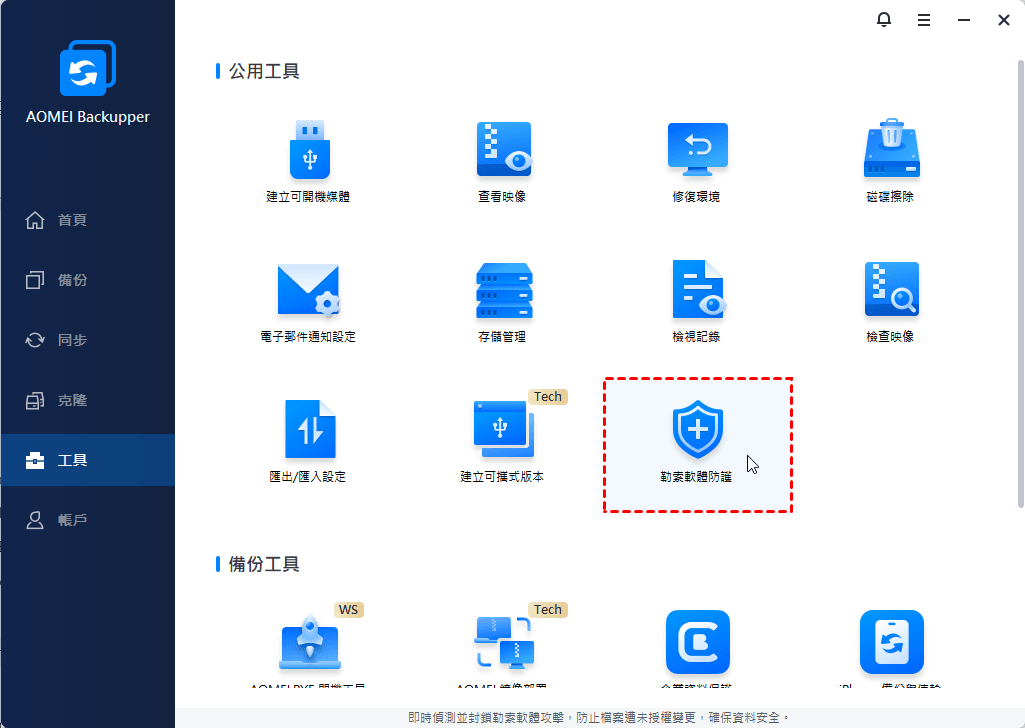The width and height of the screenshot is (1025, 728).
Task: Switch to the 克隆 sidebar section
Action: pyautogui.click(x=88, y=400)
